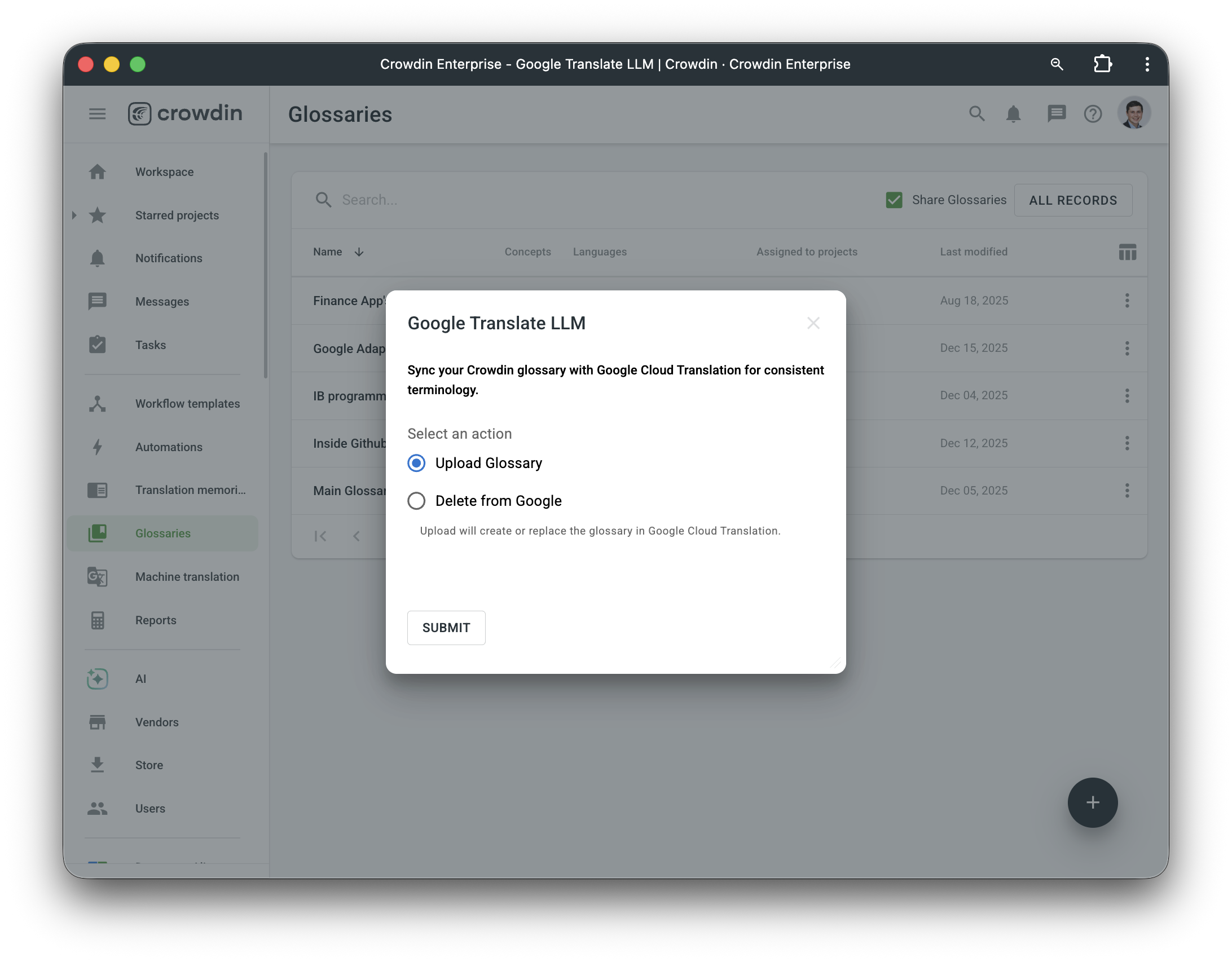Open the hamburger menu next to the Crowdin logo
The height and width of the screenshot is (962, 1232).
97,114
